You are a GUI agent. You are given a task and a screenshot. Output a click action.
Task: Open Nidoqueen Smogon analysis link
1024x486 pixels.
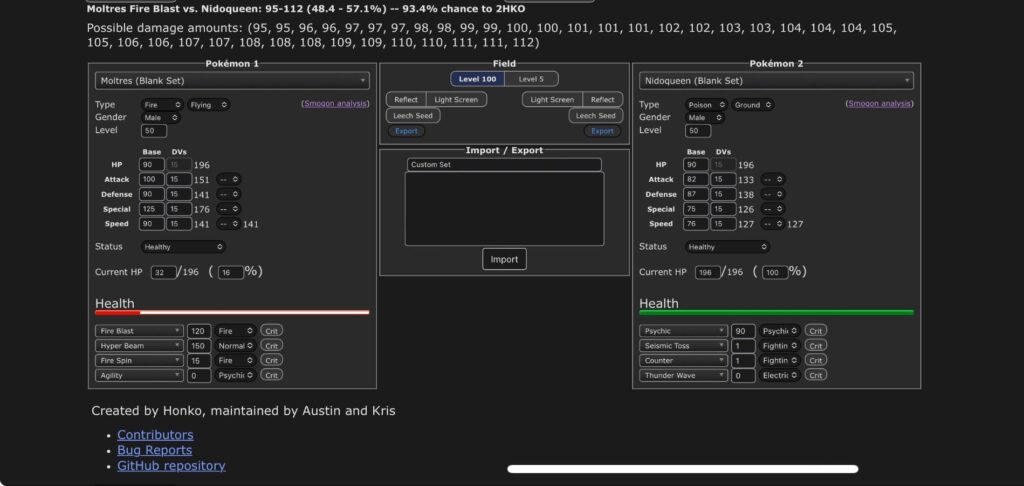[880, 103]
